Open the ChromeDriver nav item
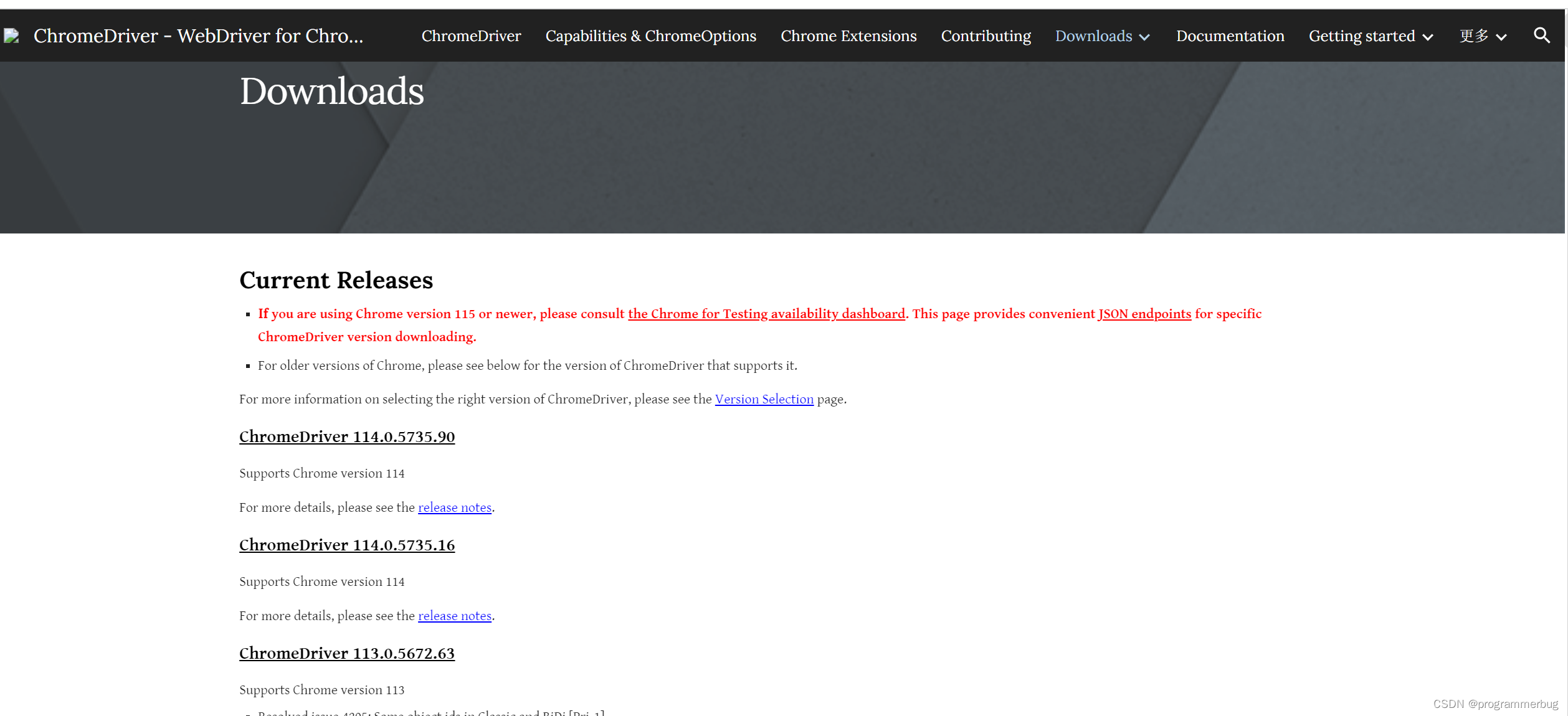 click(x=471, y=36)
